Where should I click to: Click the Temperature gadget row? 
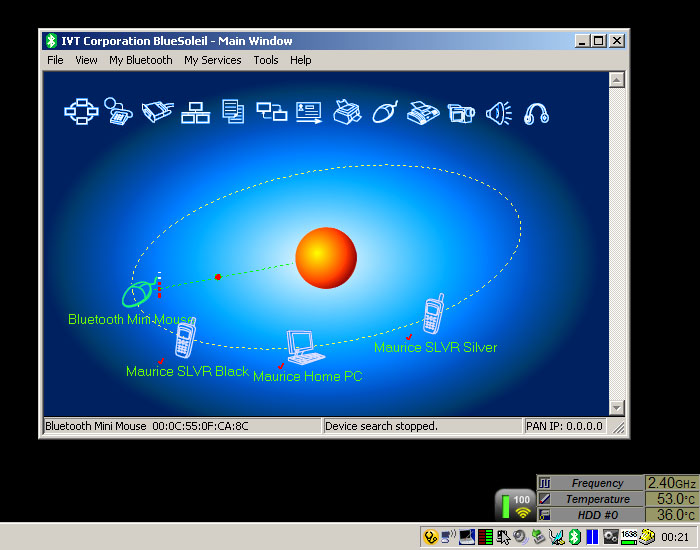pyautogui.click(x=618, y=499)
